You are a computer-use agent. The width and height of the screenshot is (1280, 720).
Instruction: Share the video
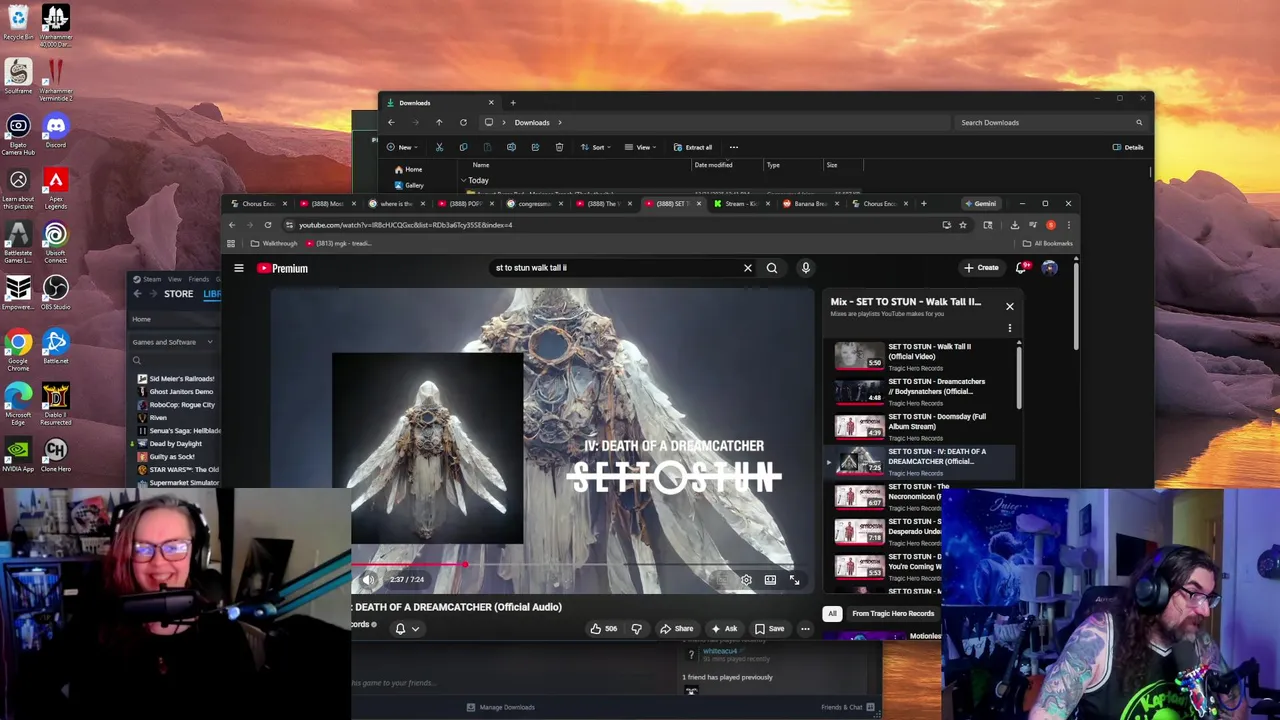coord(677,629)
